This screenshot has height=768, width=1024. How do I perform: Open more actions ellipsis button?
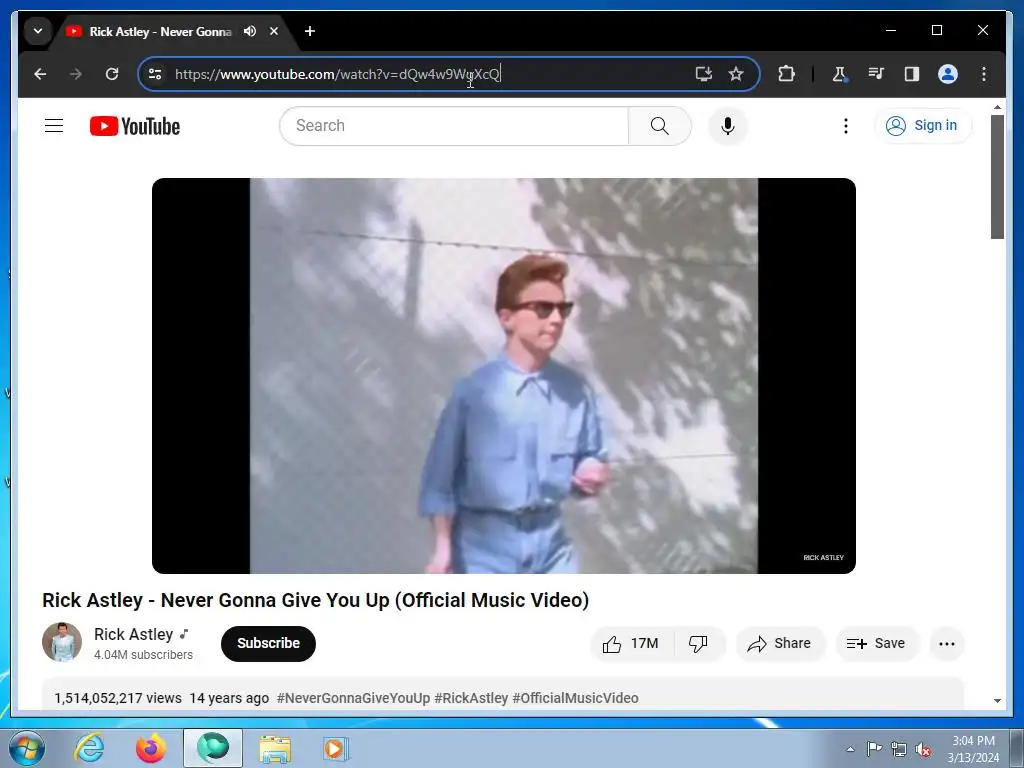[946, 644]
